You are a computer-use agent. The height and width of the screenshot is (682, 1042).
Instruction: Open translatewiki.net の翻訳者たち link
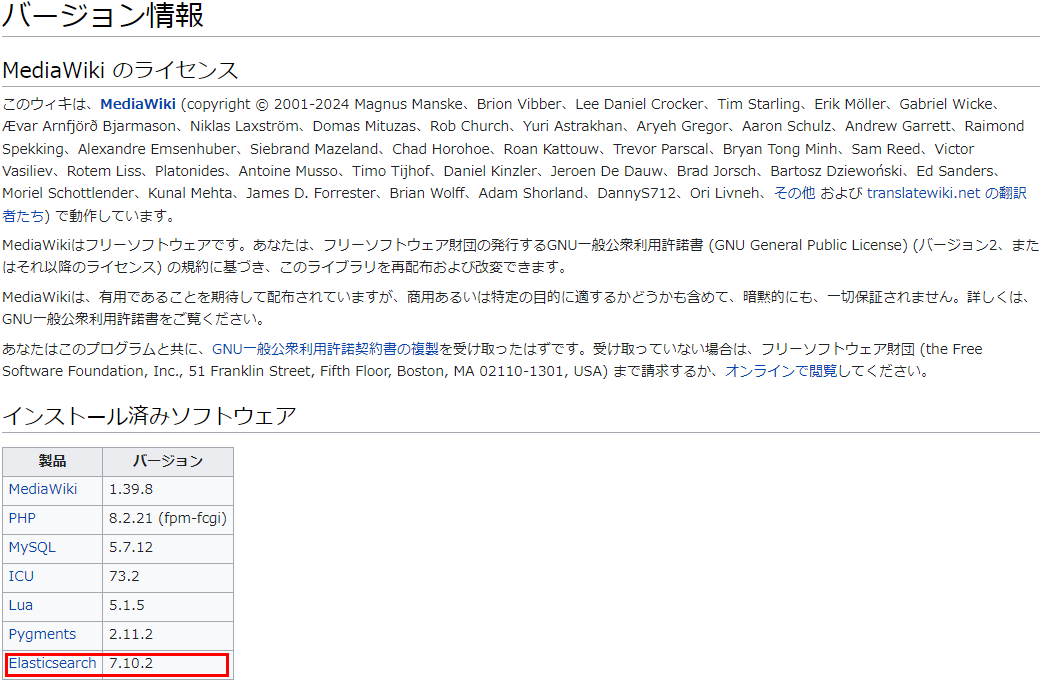tap(946, 193)
